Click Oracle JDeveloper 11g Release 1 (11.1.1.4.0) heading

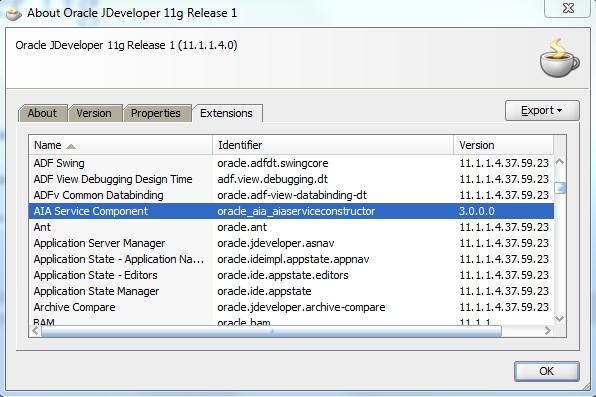(126, 45)
